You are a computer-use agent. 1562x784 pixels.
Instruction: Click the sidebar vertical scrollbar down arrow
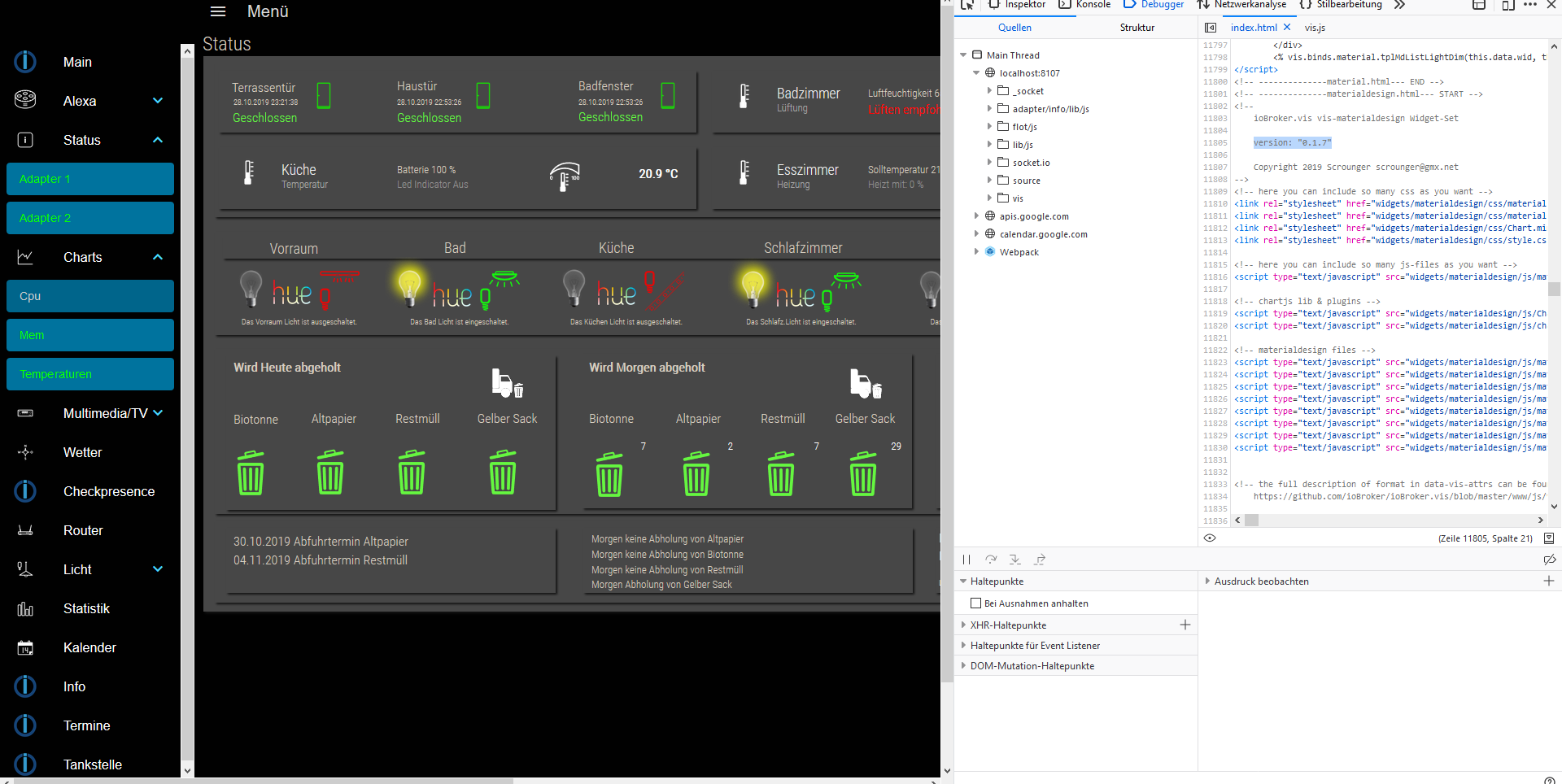coord(187,770)
